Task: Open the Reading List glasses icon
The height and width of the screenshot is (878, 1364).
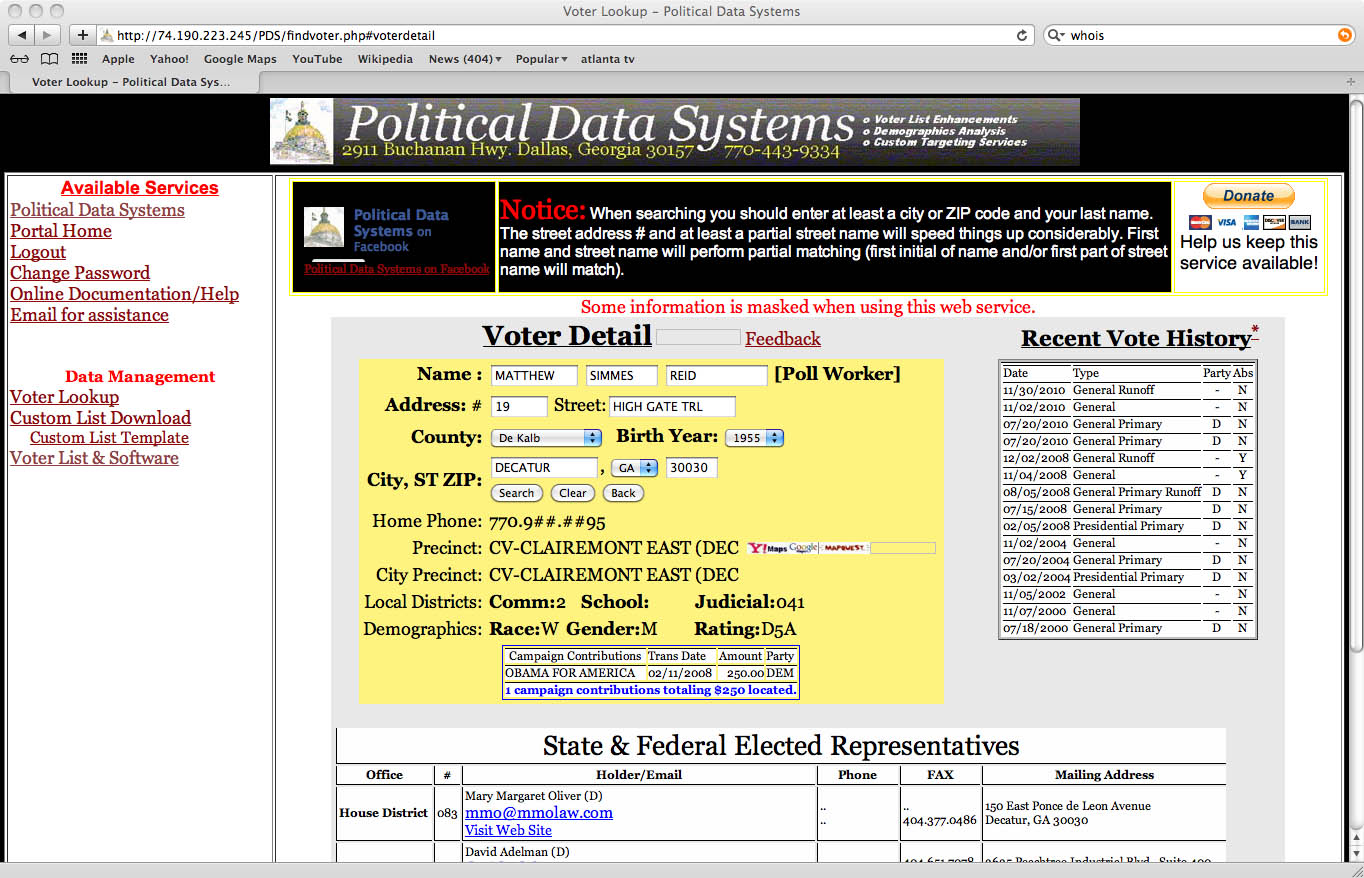Action: [x=20, y=59]
